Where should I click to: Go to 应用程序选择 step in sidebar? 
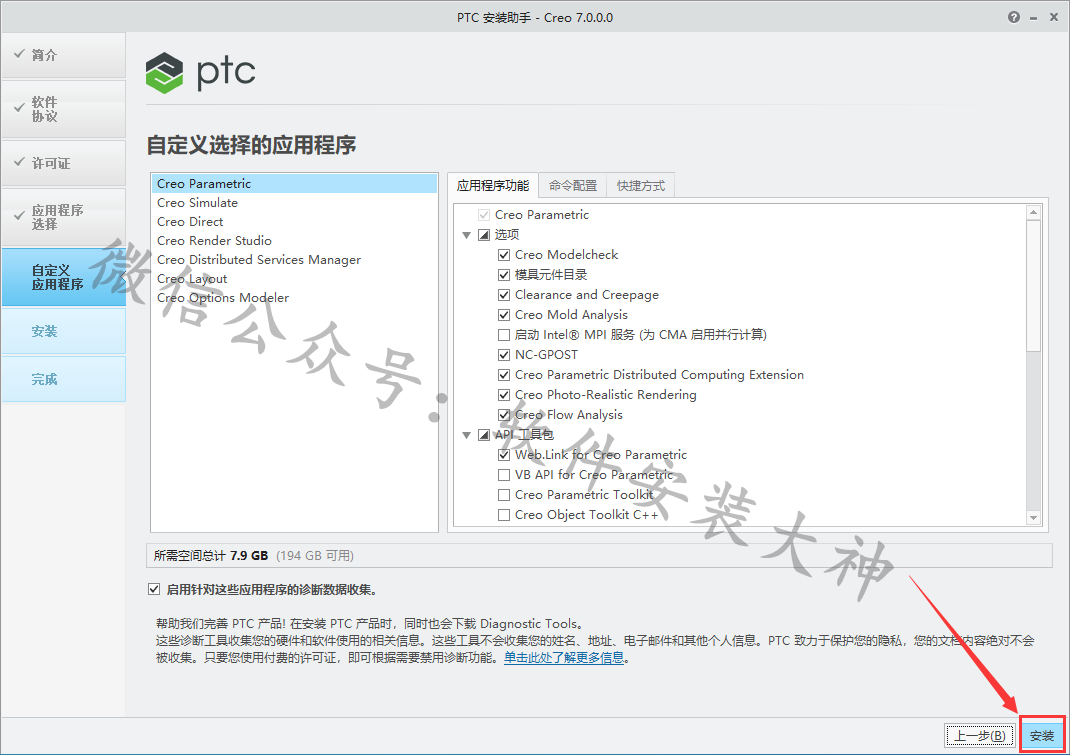tap(63, 217)
